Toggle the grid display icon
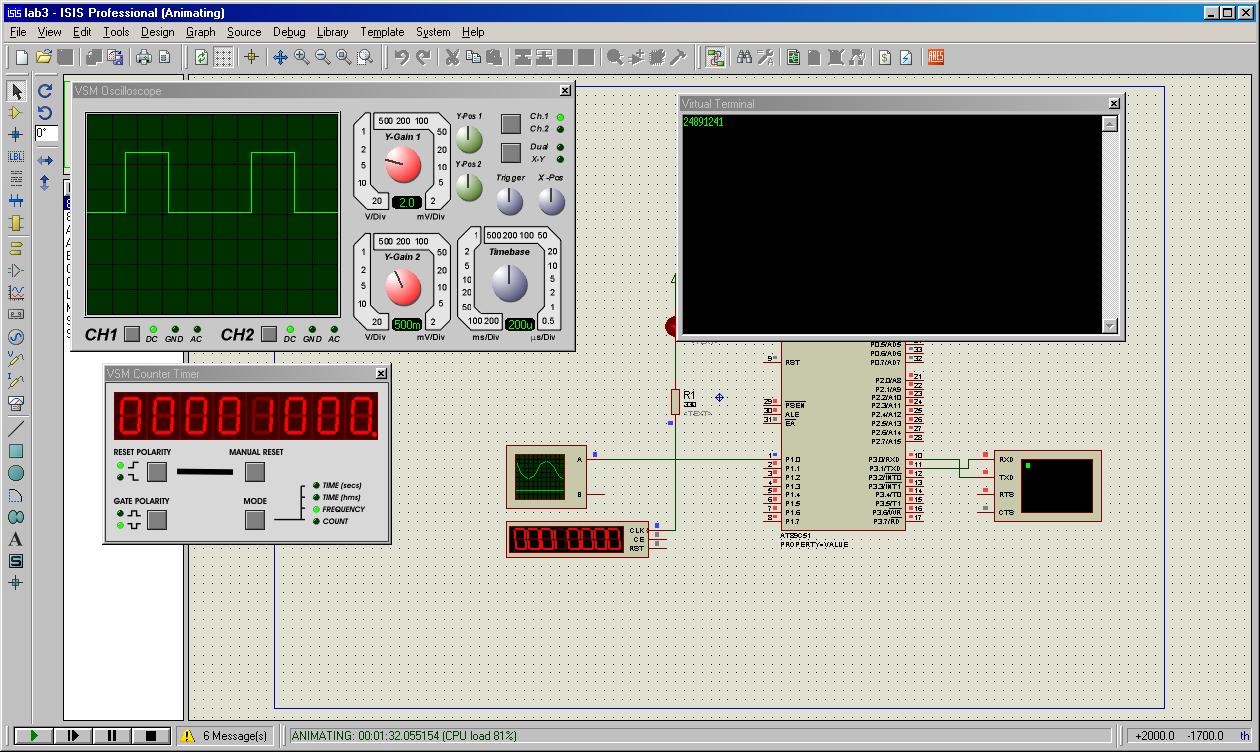The image size is (1260, 752). 223,57
